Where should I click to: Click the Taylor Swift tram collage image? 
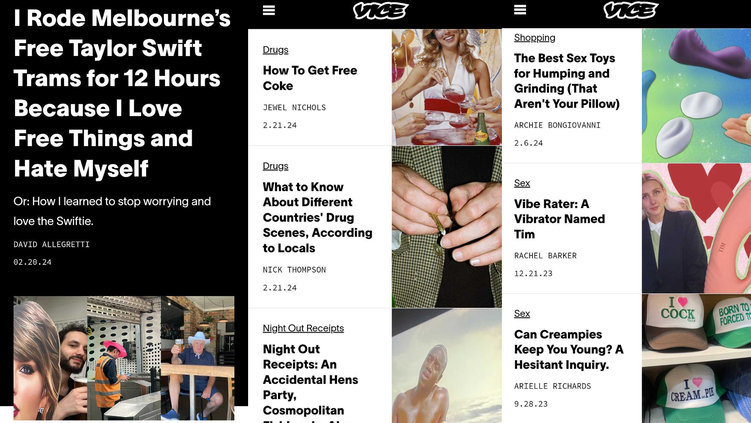124,358
